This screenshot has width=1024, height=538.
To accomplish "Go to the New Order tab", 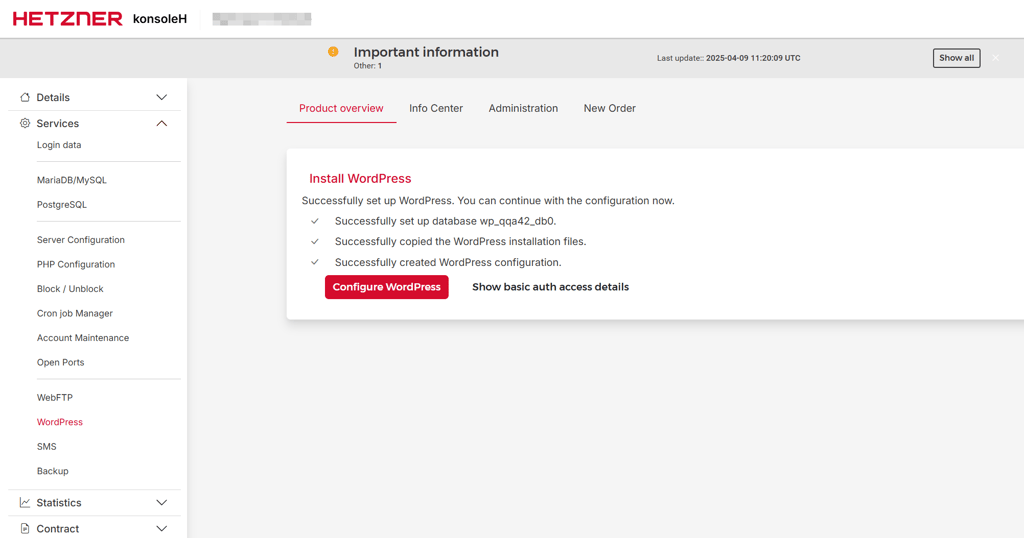I will point(609,108).
